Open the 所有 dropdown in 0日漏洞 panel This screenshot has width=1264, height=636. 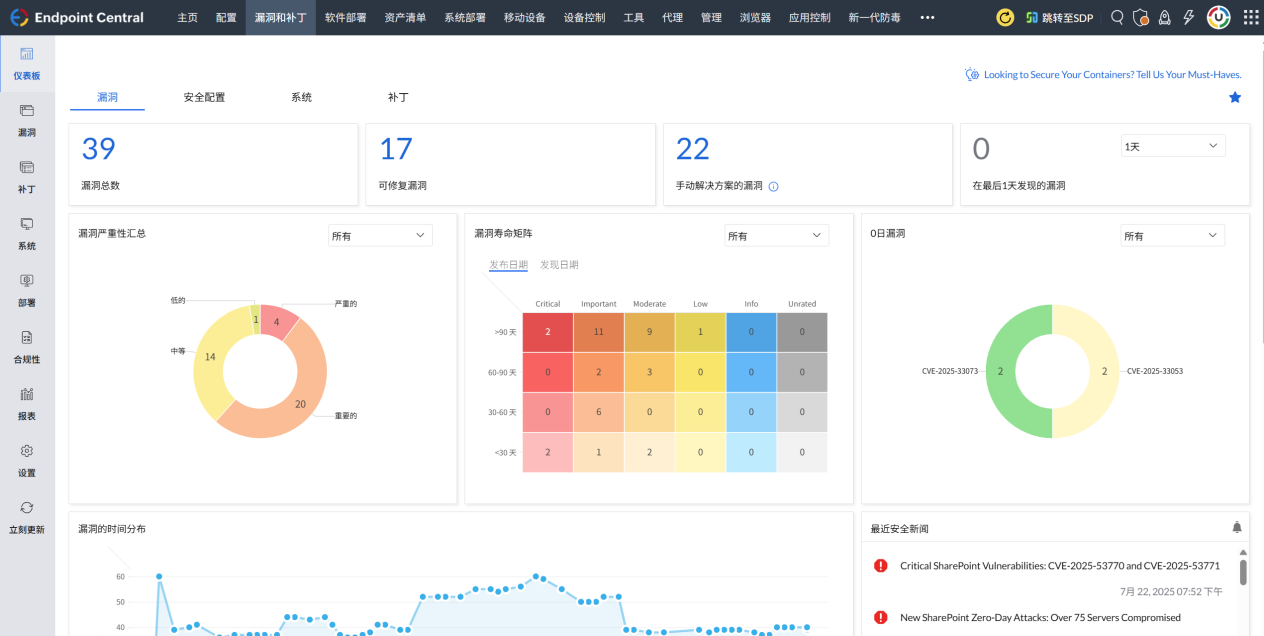click(1172, 235)
